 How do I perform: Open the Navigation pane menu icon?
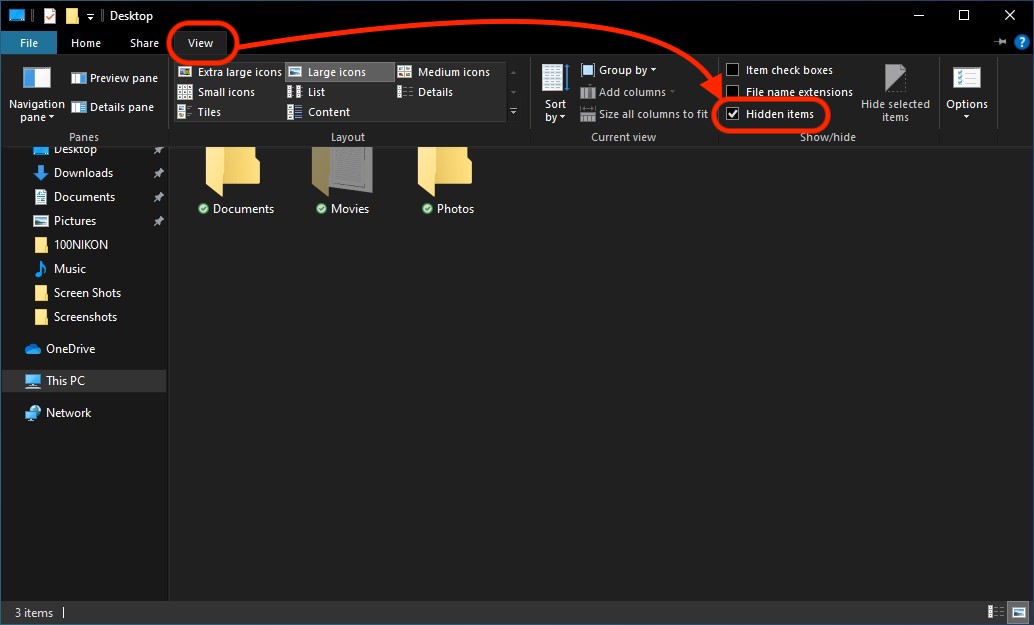coord(37,78)
